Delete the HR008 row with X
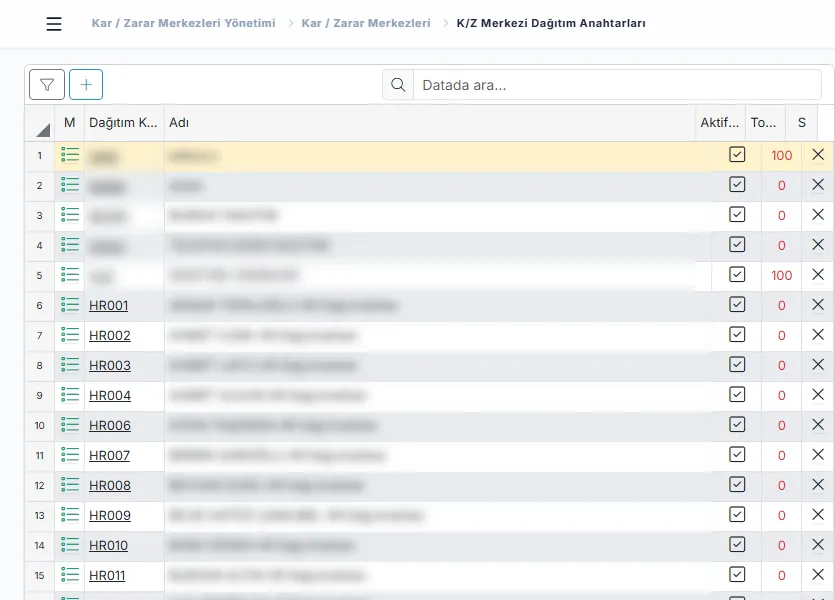The image size is (835, 600). tap(818, 485)
